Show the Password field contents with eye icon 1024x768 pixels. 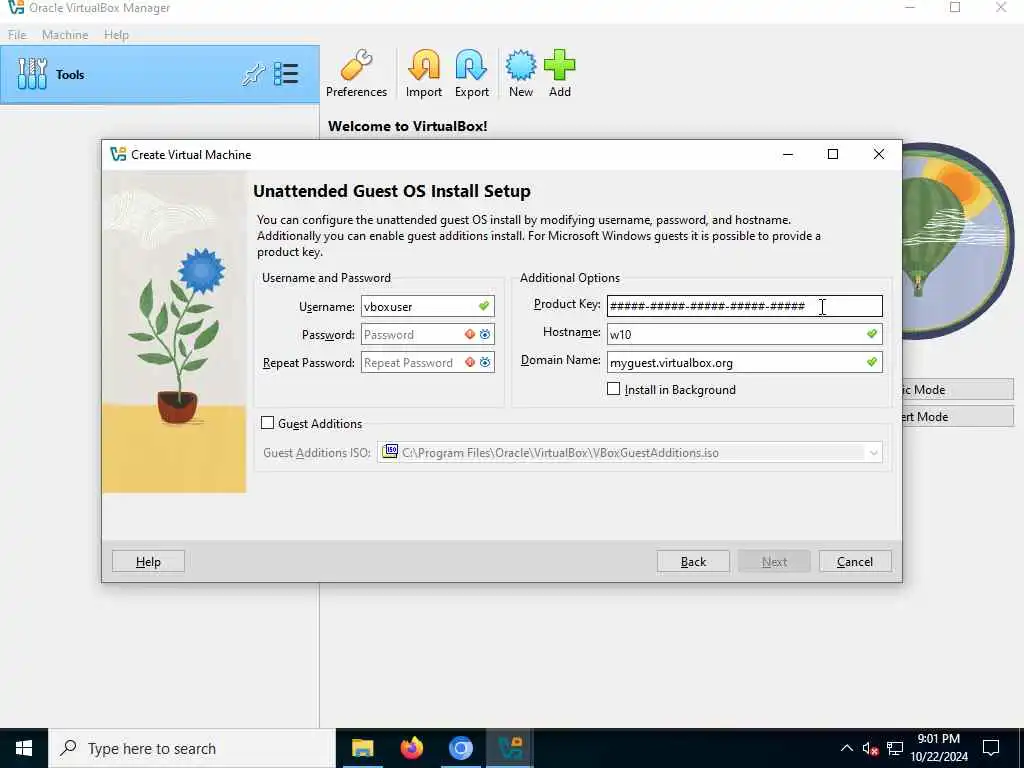[x=485, y=334]
